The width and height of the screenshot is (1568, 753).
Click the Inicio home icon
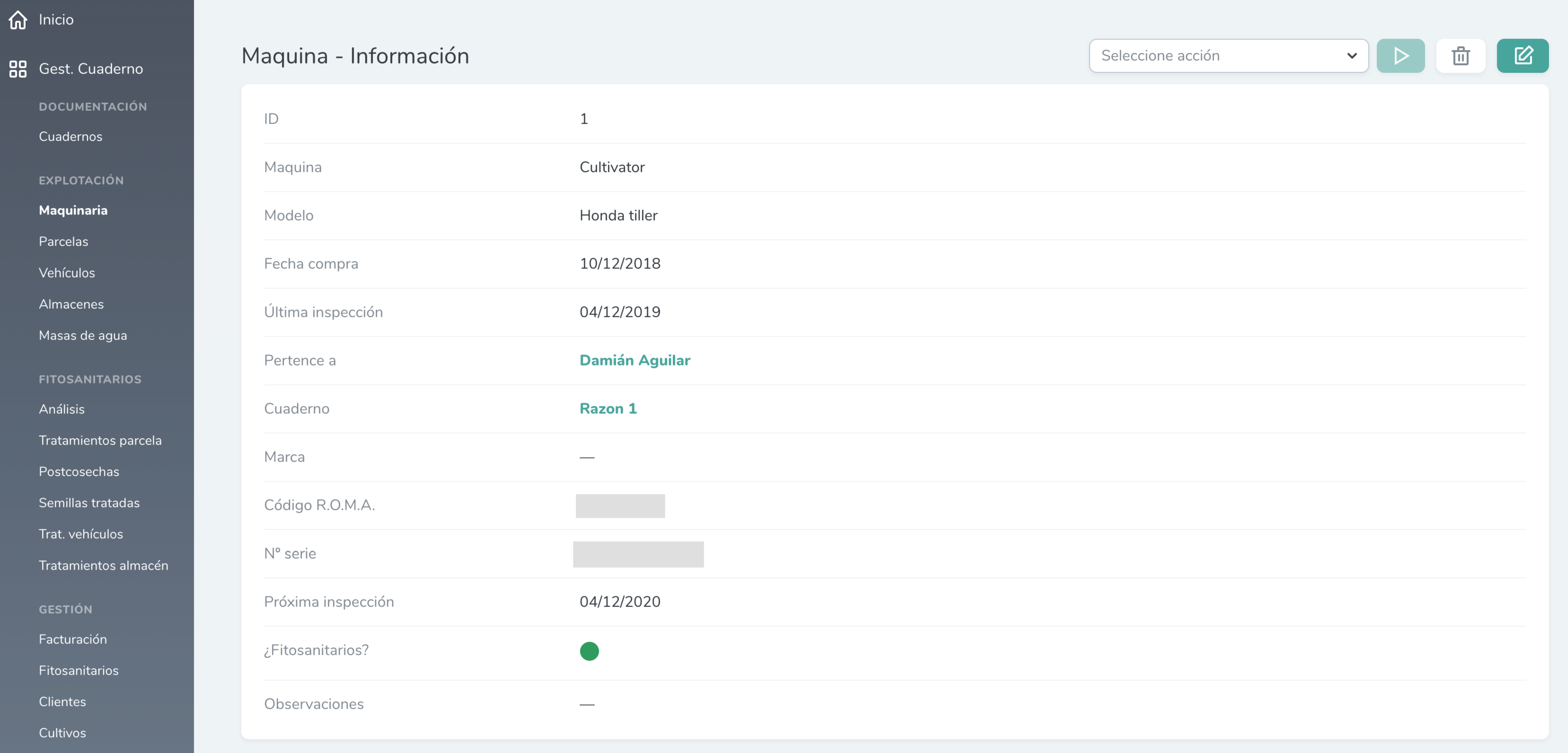tap(18, 20)
